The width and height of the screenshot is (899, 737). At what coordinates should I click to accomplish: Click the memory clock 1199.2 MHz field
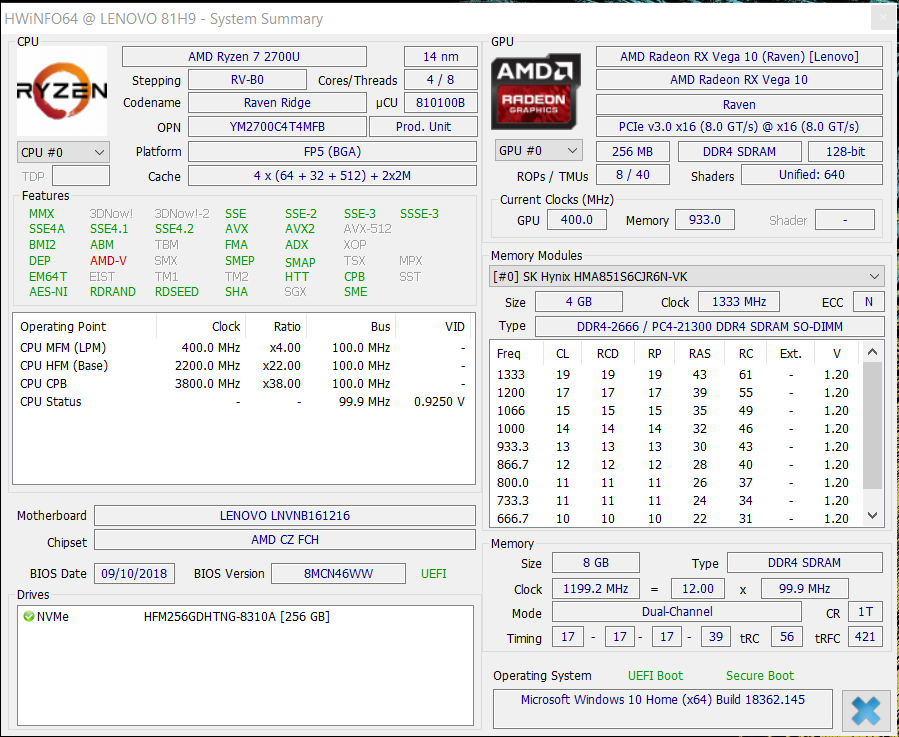tap(596, 588)
